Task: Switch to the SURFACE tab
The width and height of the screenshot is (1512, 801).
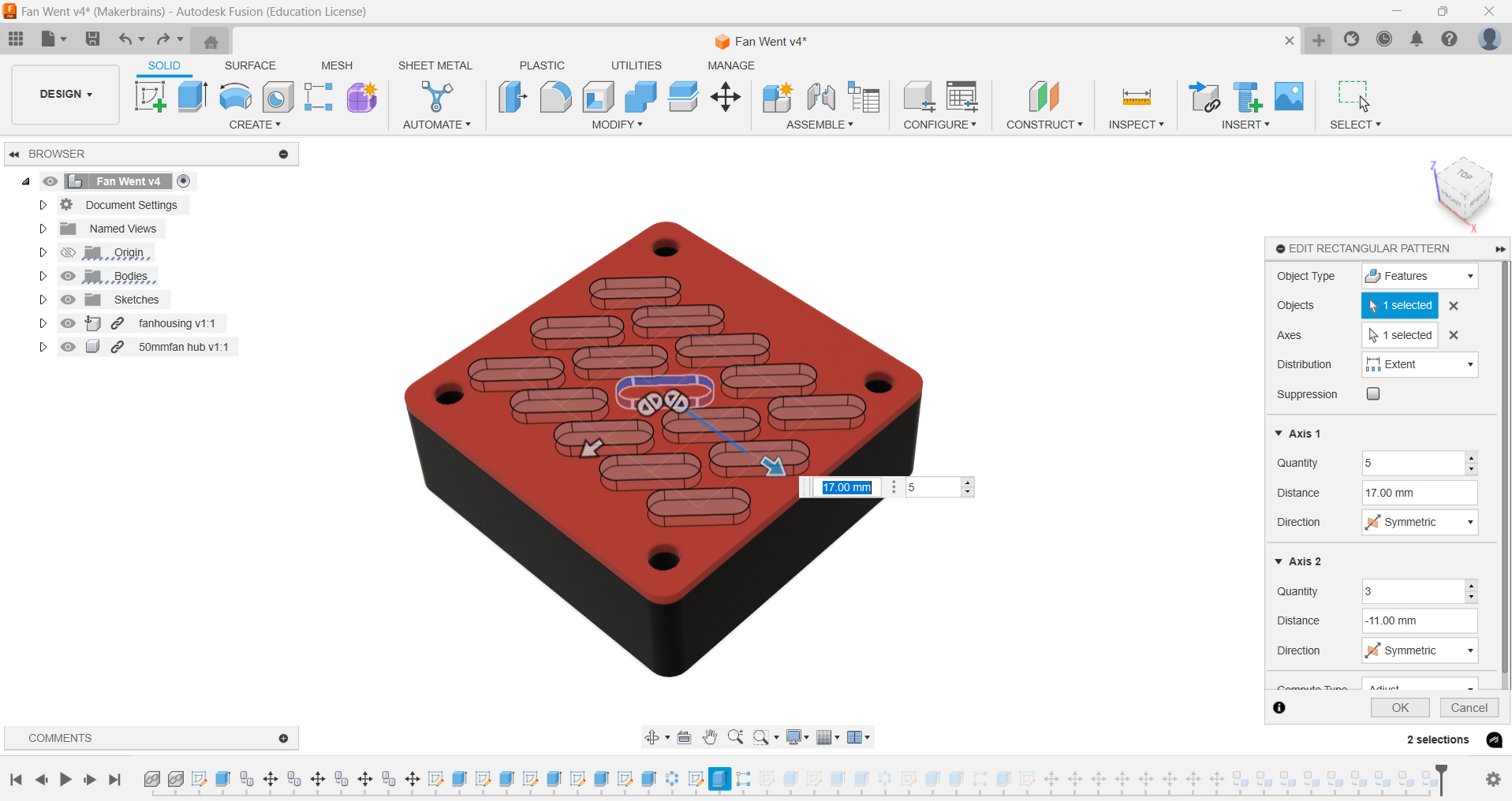Action: coord(250,65)
